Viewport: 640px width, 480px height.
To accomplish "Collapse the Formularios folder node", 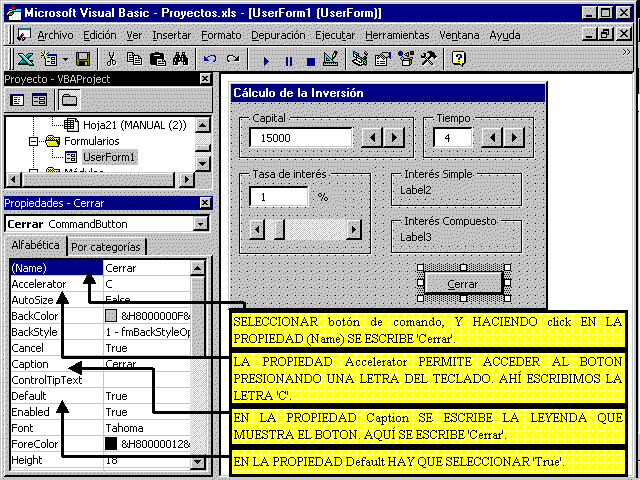I will click(x=33, y=141).
